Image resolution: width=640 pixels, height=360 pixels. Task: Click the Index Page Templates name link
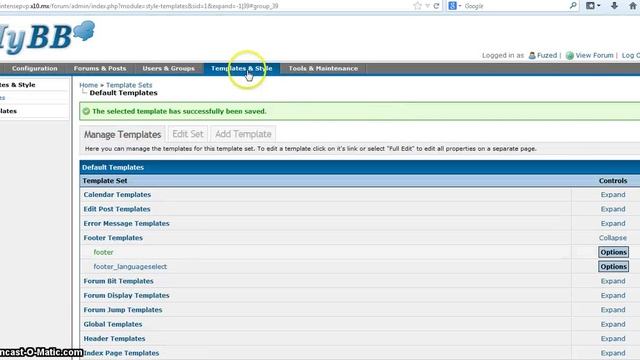[x=121, y=353]
